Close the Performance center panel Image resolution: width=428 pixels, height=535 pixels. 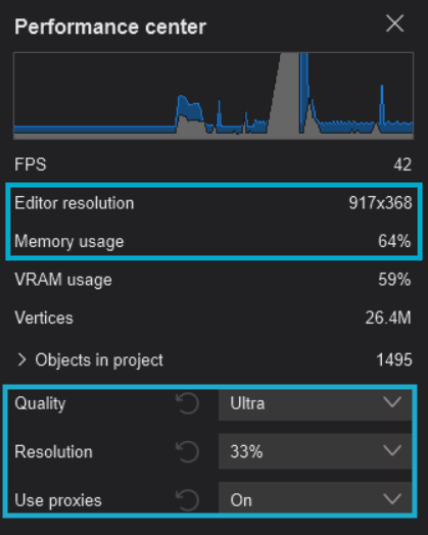[x=395, y=24]
